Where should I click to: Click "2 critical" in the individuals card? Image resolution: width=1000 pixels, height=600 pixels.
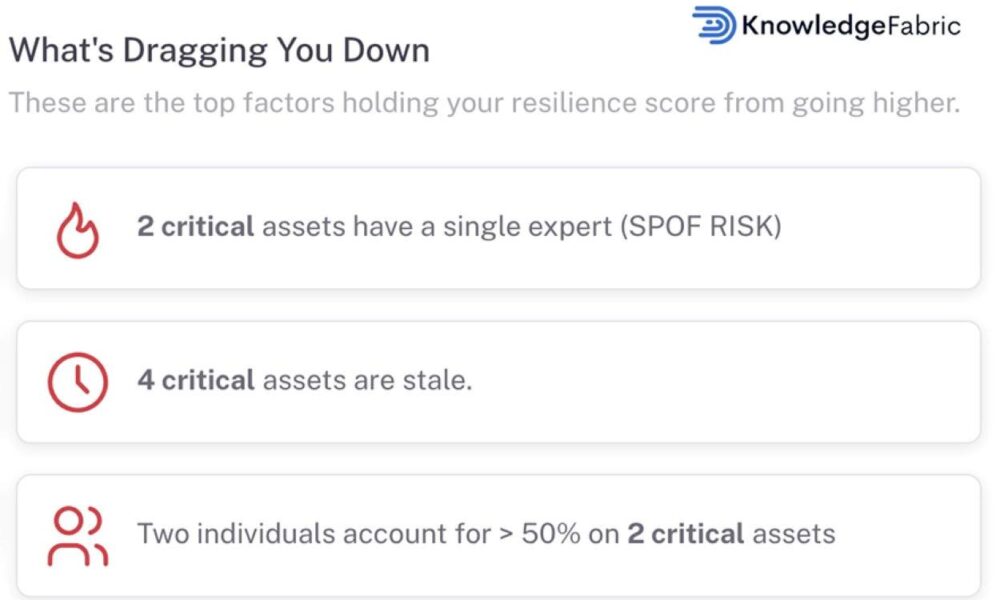tap(686, 534)
